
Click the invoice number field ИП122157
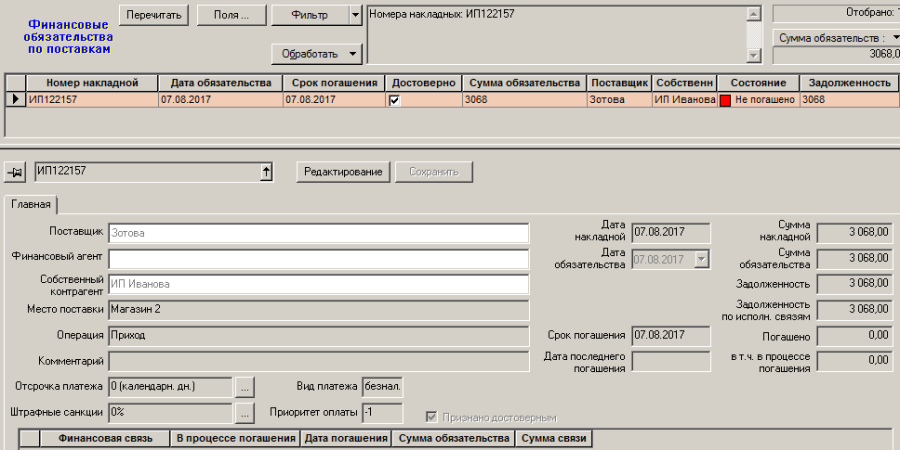[x=148, y=172]
